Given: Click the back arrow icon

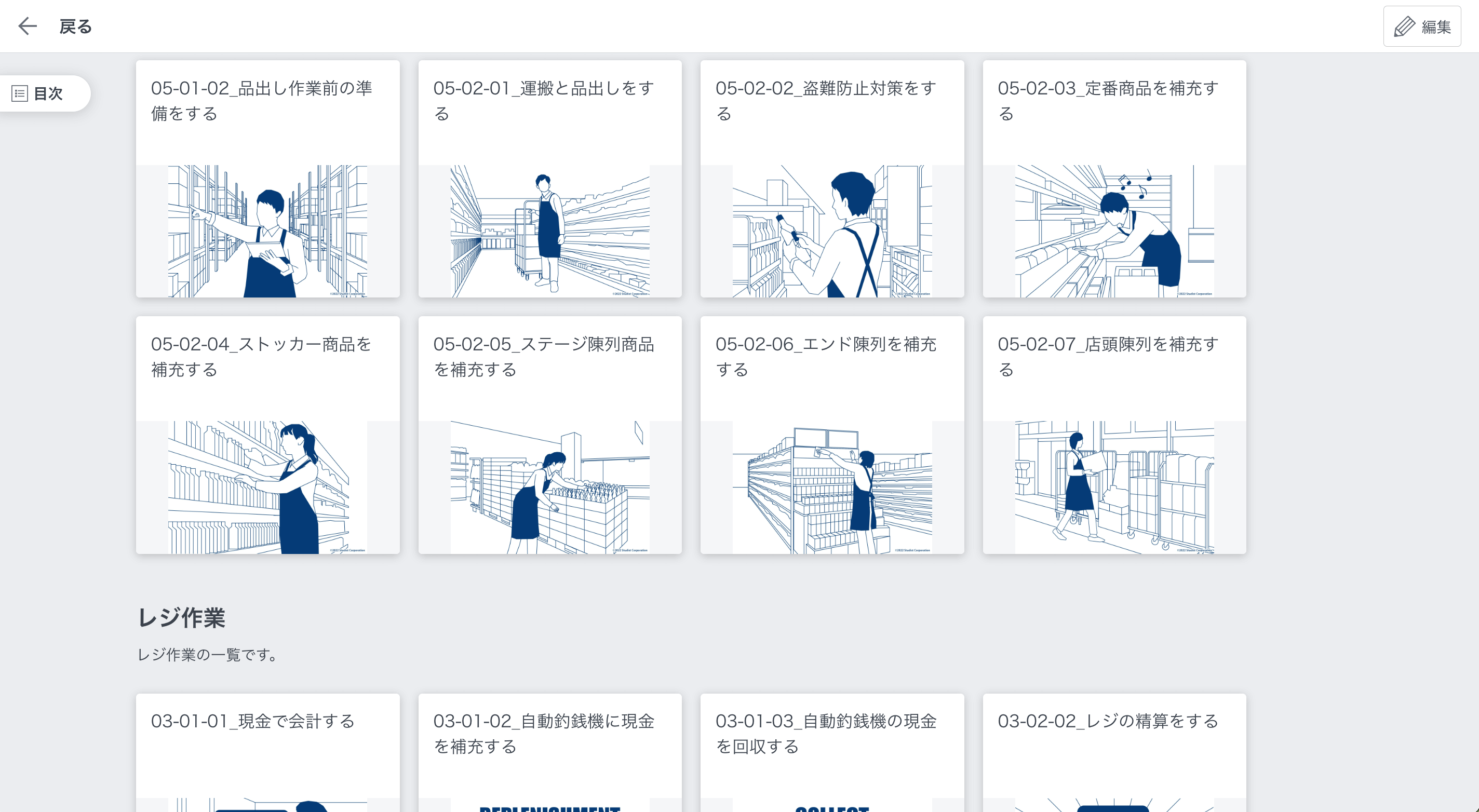Looking at the screenshot, I should (27, 26).
